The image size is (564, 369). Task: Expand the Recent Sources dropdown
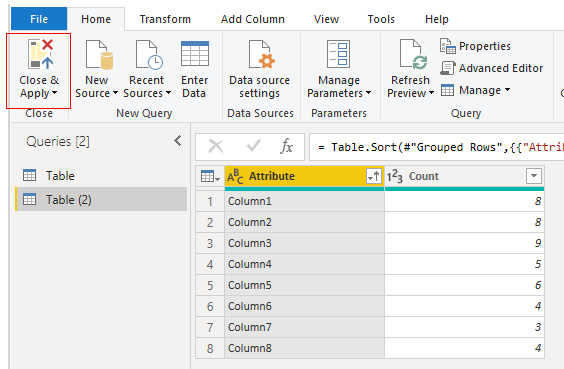point(168,93)
